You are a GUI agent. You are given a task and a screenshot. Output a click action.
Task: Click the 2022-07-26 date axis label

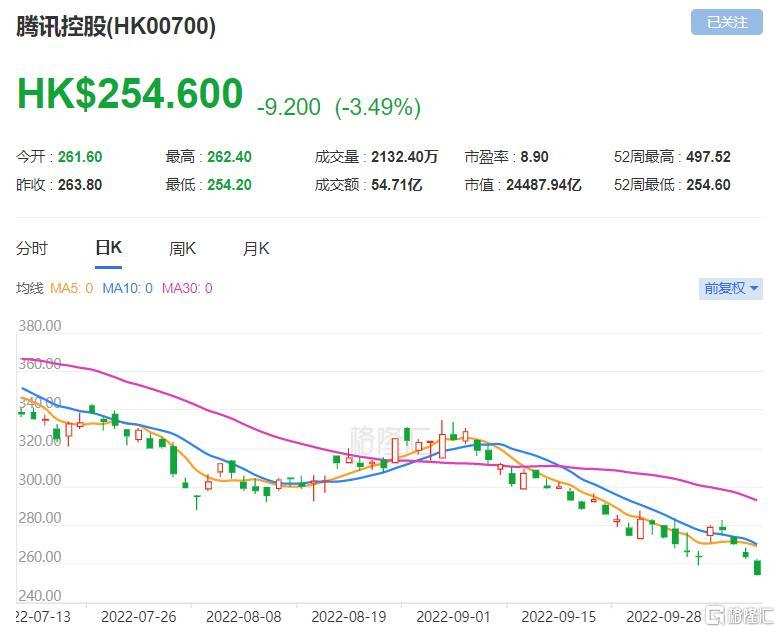(x=138, y=617)
